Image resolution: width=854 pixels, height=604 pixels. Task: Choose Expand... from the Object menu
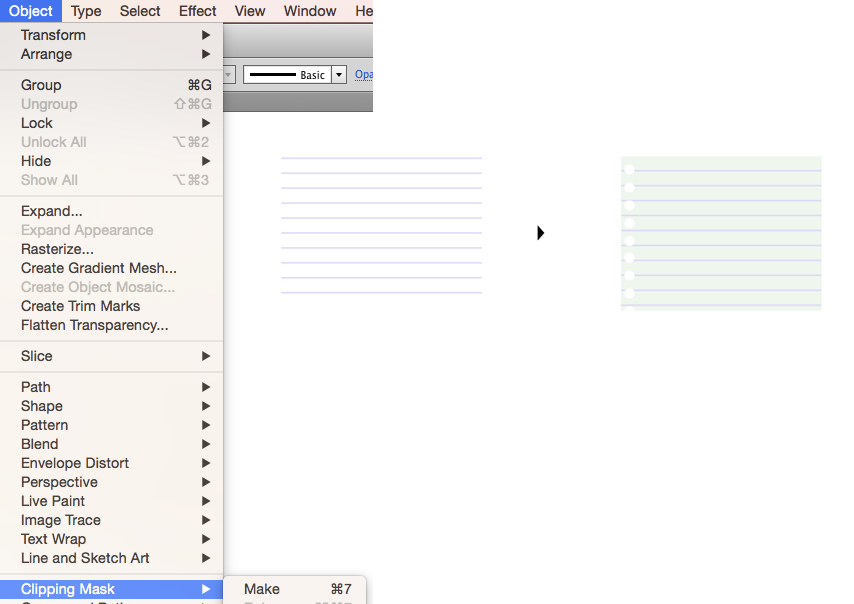point(51,211)
